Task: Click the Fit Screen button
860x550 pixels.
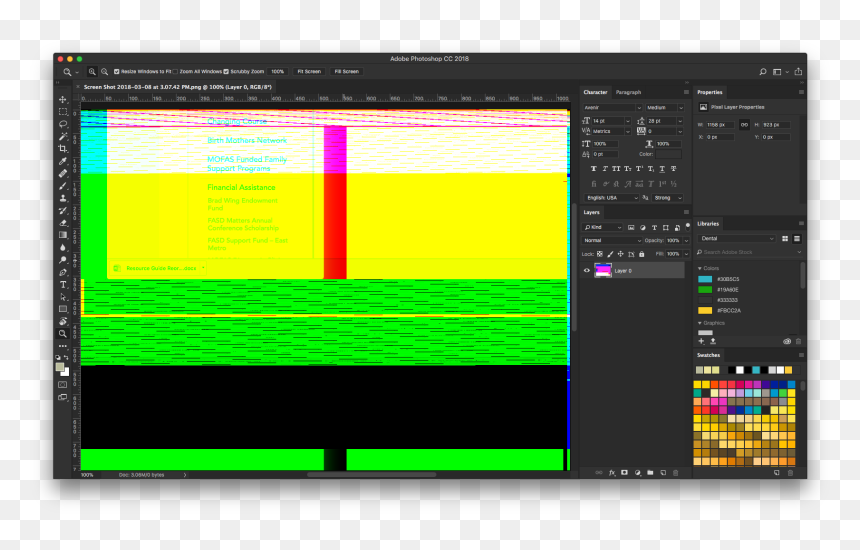Action: [309, 72]
